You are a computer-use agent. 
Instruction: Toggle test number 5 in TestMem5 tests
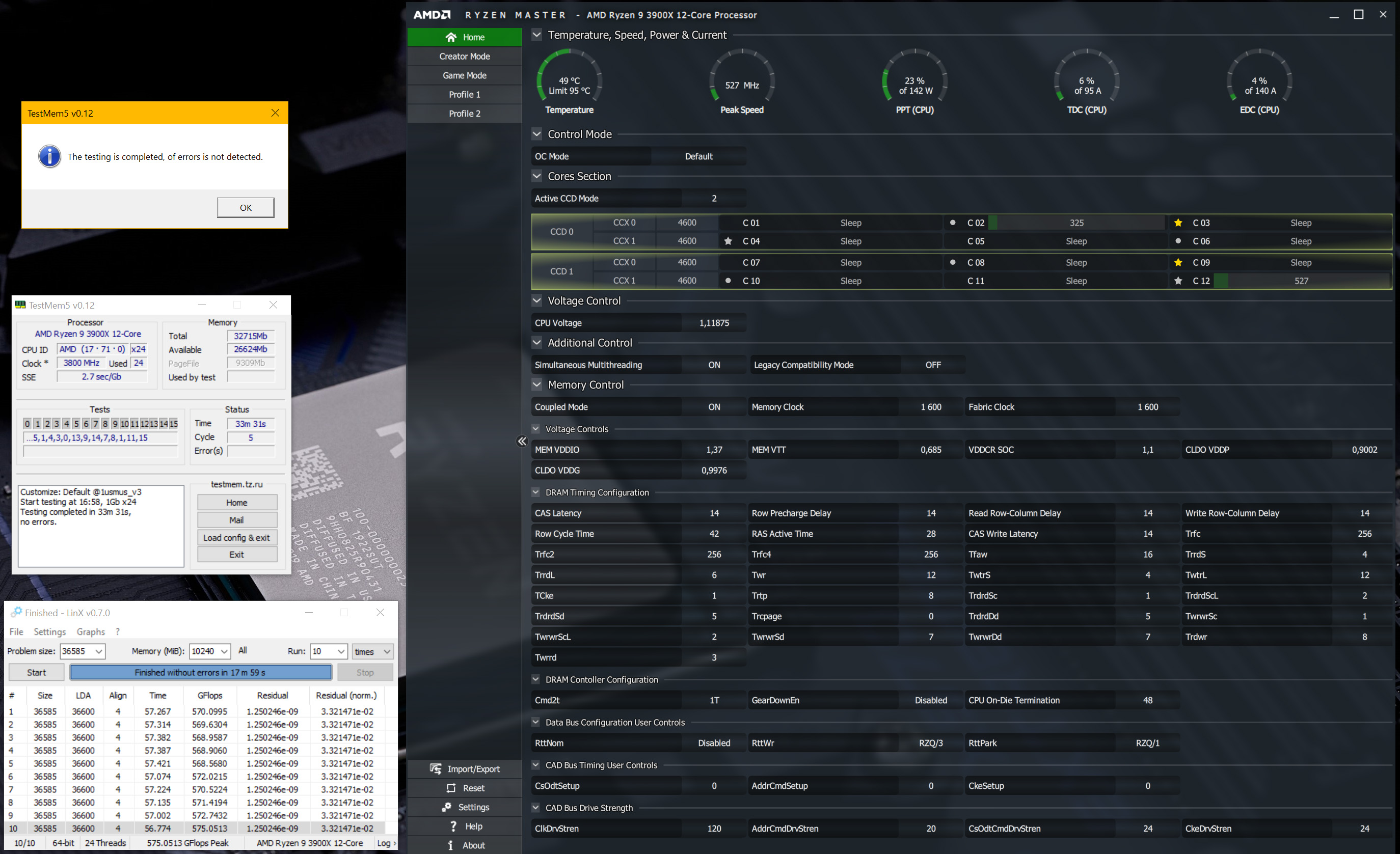tap(76, 424)
